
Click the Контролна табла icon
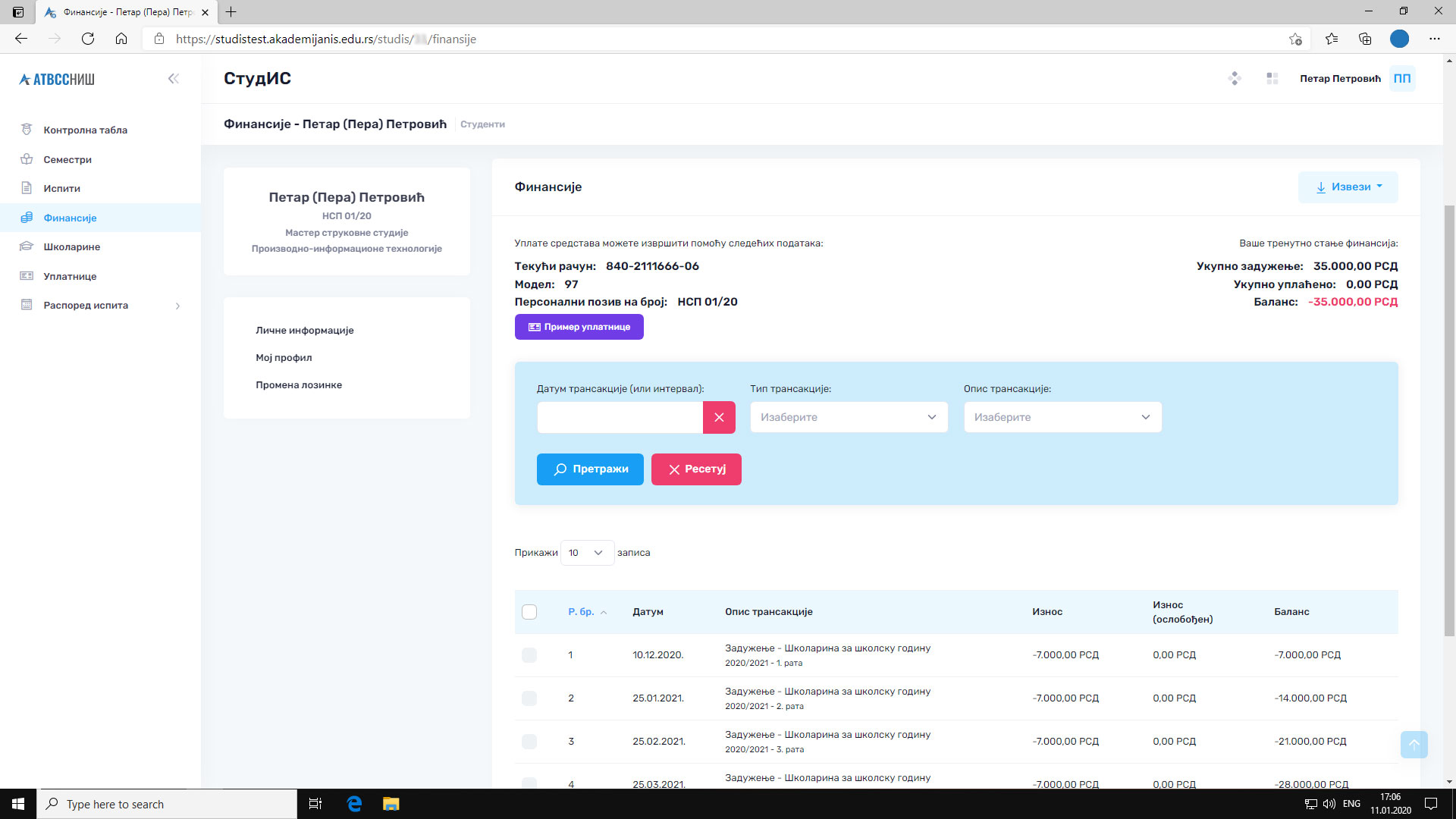point(27,130)
